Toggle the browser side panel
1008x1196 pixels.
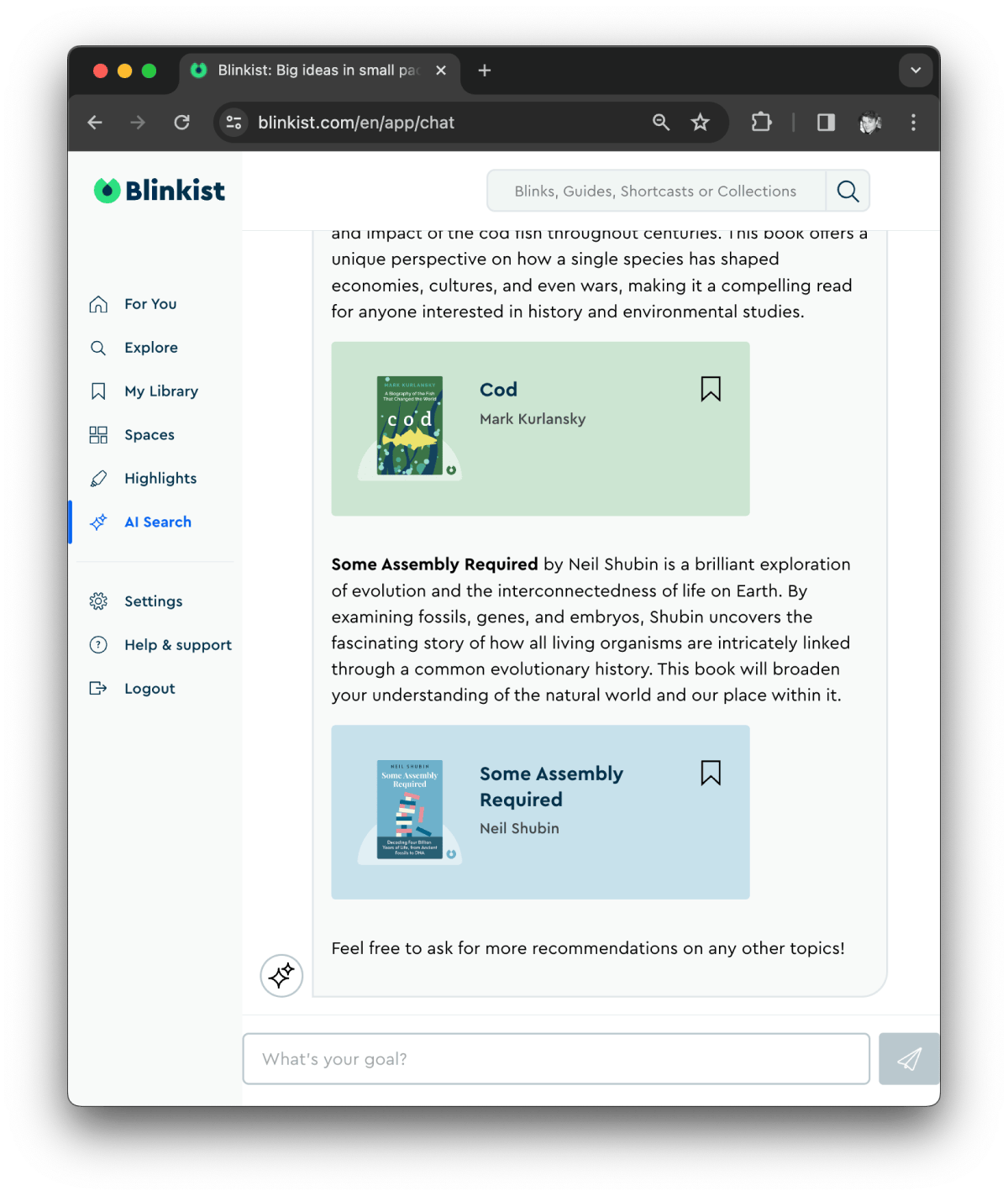[826, 123]
